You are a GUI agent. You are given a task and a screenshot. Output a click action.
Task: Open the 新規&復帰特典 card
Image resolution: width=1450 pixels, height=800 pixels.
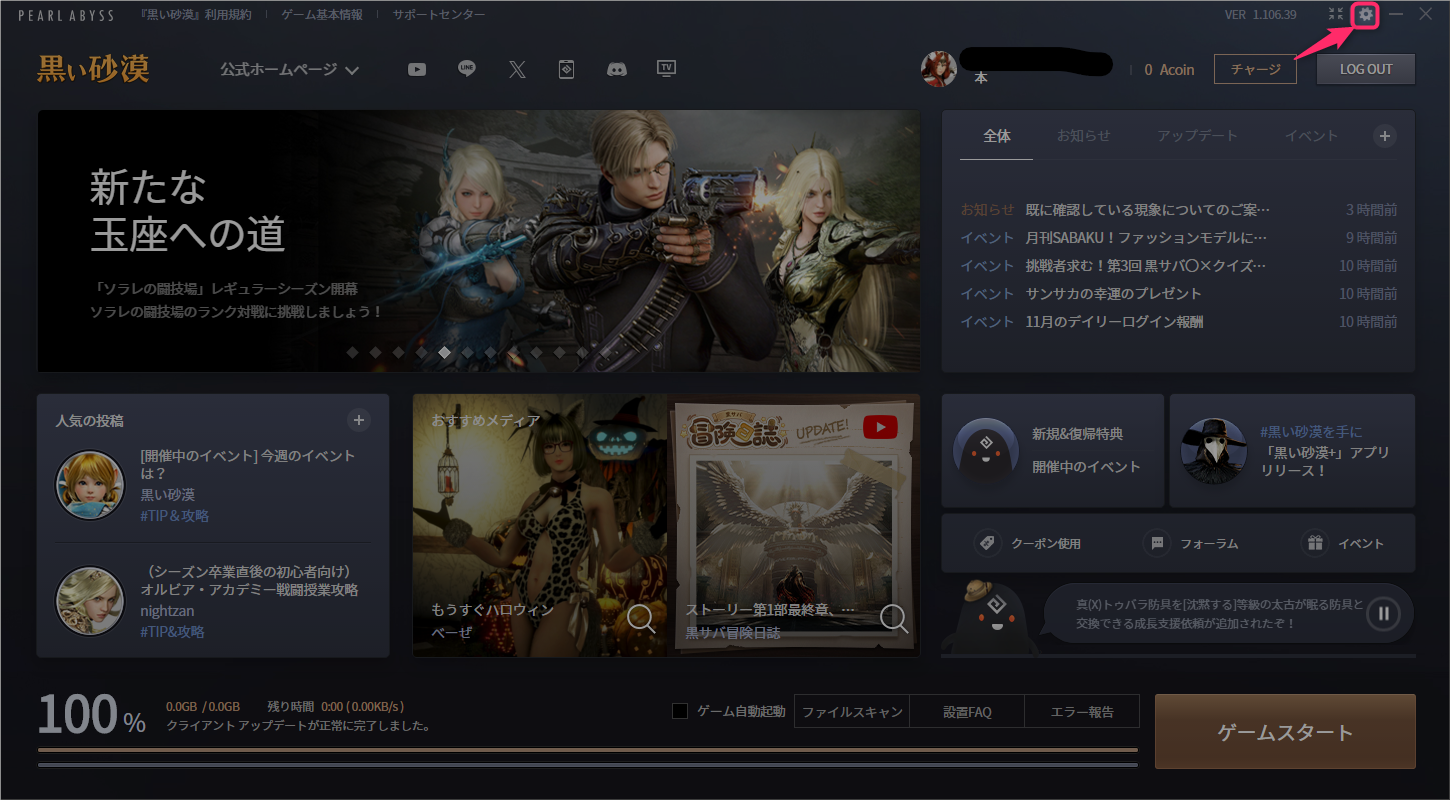coord(1052,450)
